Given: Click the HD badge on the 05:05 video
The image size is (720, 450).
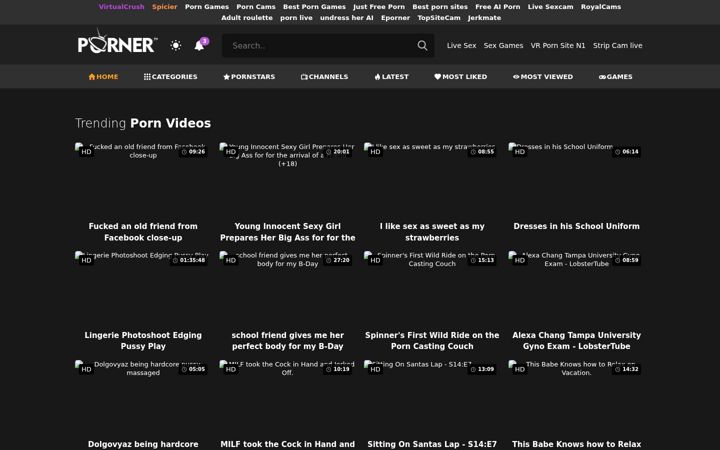Looking at the screenshot, I should coord(86,369).
